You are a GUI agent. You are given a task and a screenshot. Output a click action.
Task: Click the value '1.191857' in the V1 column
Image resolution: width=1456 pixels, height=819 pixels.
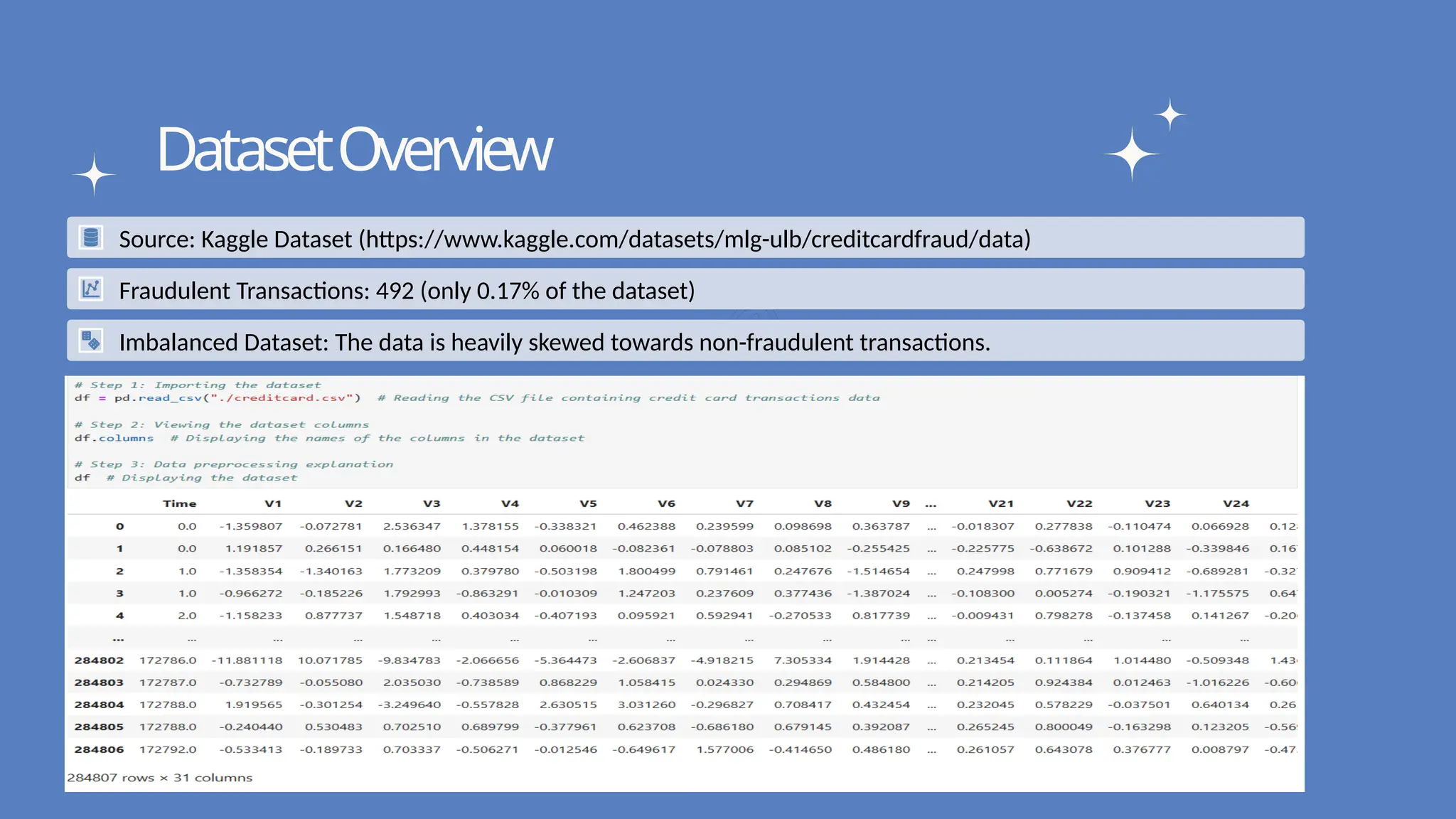click(x=254, y=549)
